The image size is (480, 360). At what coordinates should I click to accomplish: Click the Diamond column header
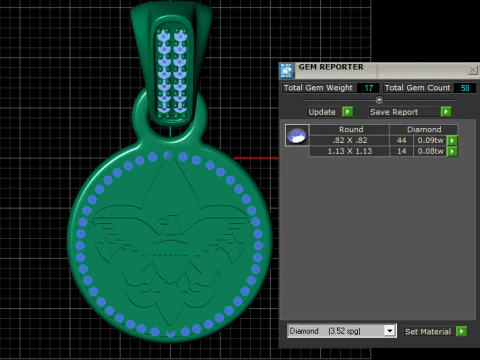(424, 129)
